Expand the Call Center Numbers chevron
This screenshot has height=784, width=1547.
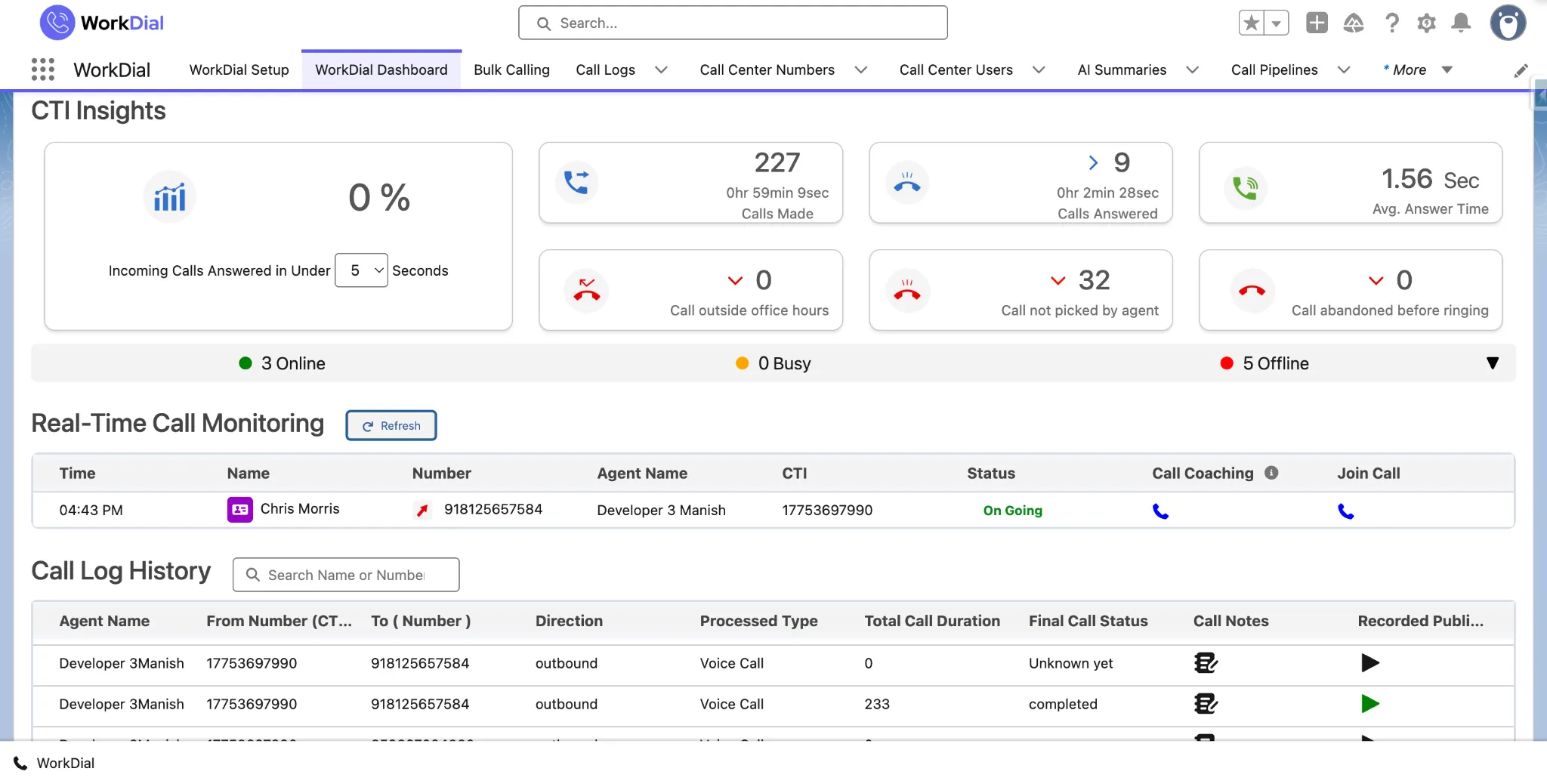[860, 69]
